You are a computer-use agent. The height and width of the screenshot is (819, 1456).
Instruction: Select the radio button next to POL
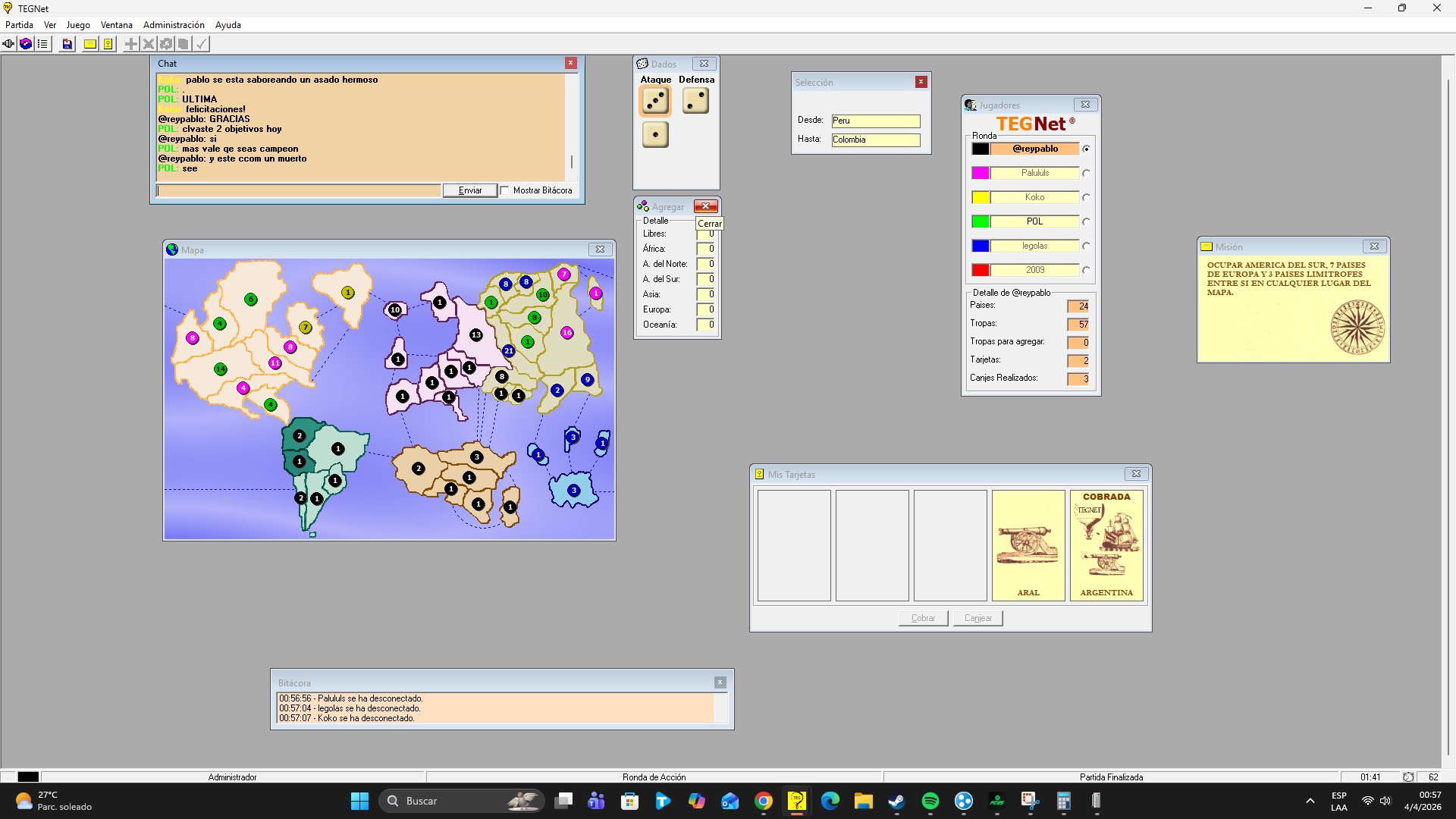[x=1086, y=221]
